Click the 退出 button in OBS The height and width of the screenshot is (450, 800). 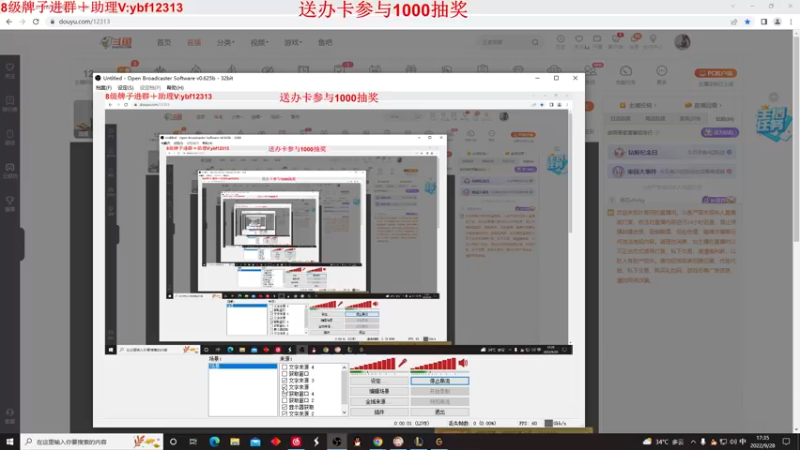440,412
